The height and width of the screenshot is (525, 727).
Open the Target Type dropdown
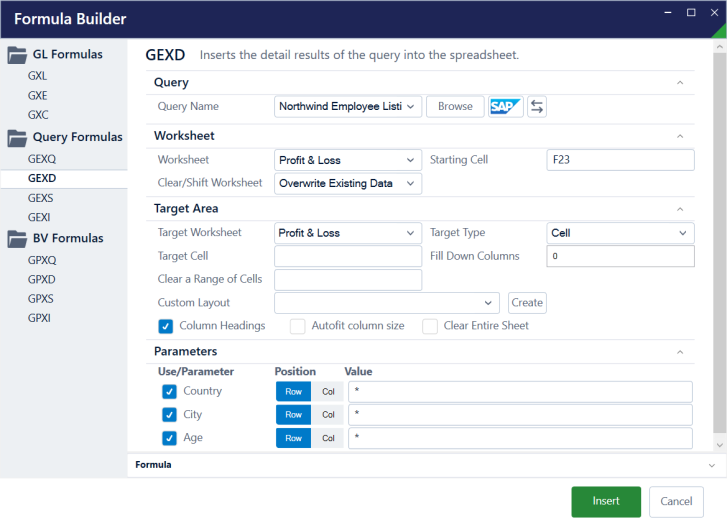click(620, 233)
